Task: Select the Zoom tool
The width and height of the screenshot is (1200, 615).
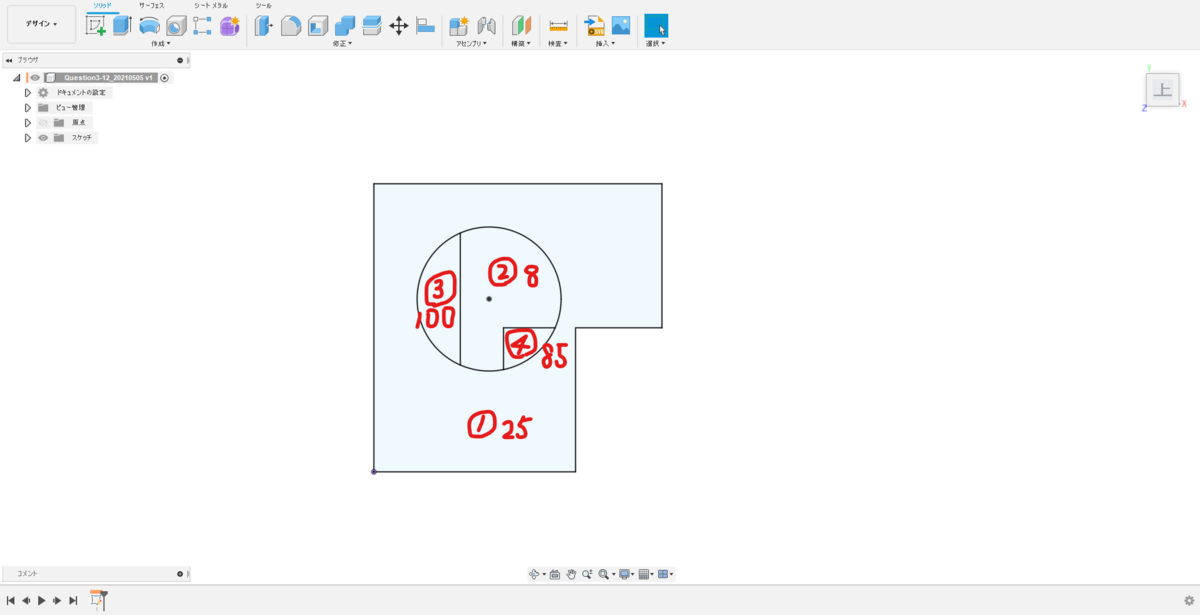Action: click(587, 574)
